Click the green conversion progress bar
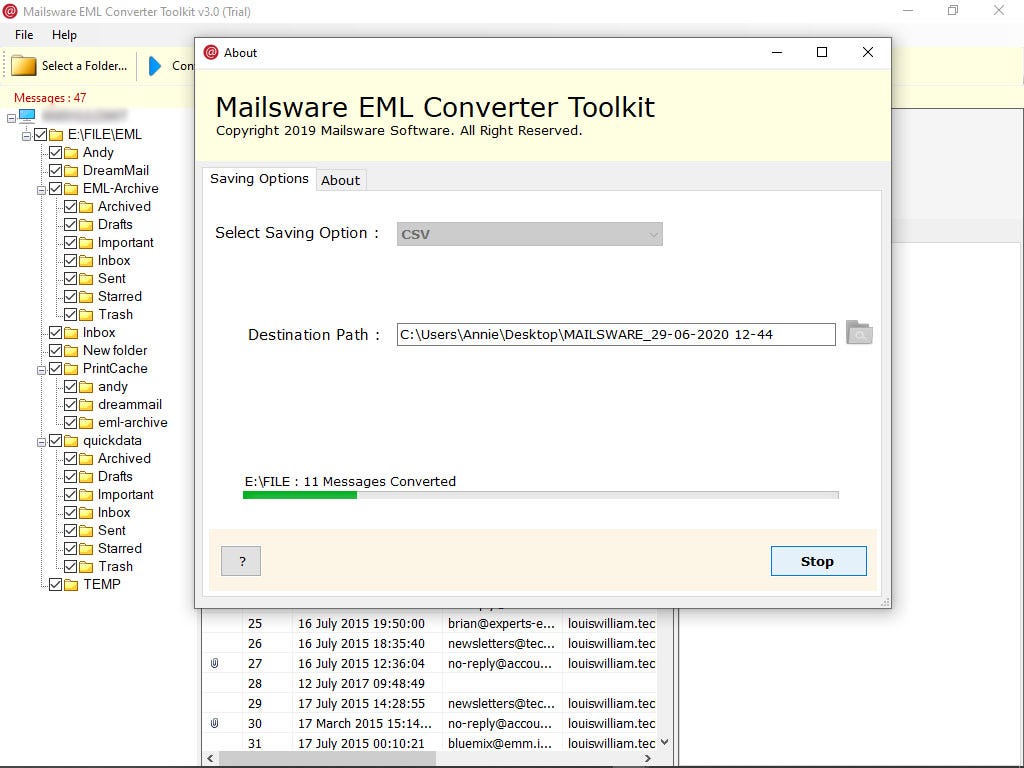1024x768 pixels. click(298, 494)
